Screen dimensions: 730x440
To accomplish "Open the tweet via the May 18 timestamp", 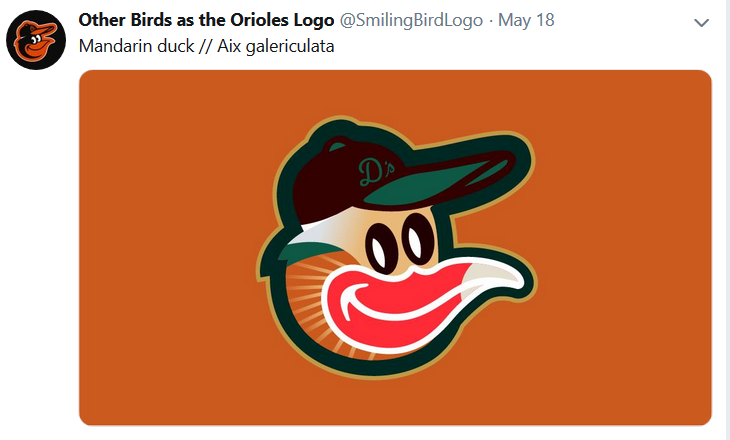I will [x=526, y=20].
